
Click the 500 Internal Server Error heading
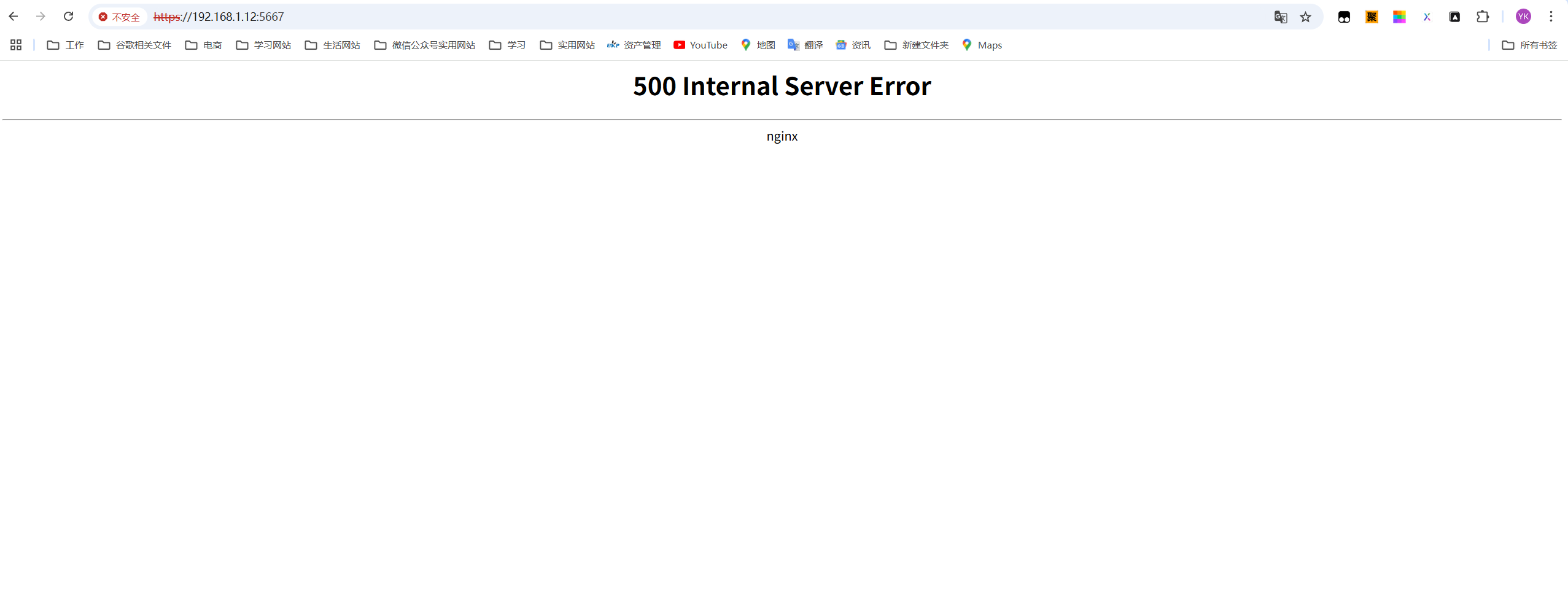[782, 86]
